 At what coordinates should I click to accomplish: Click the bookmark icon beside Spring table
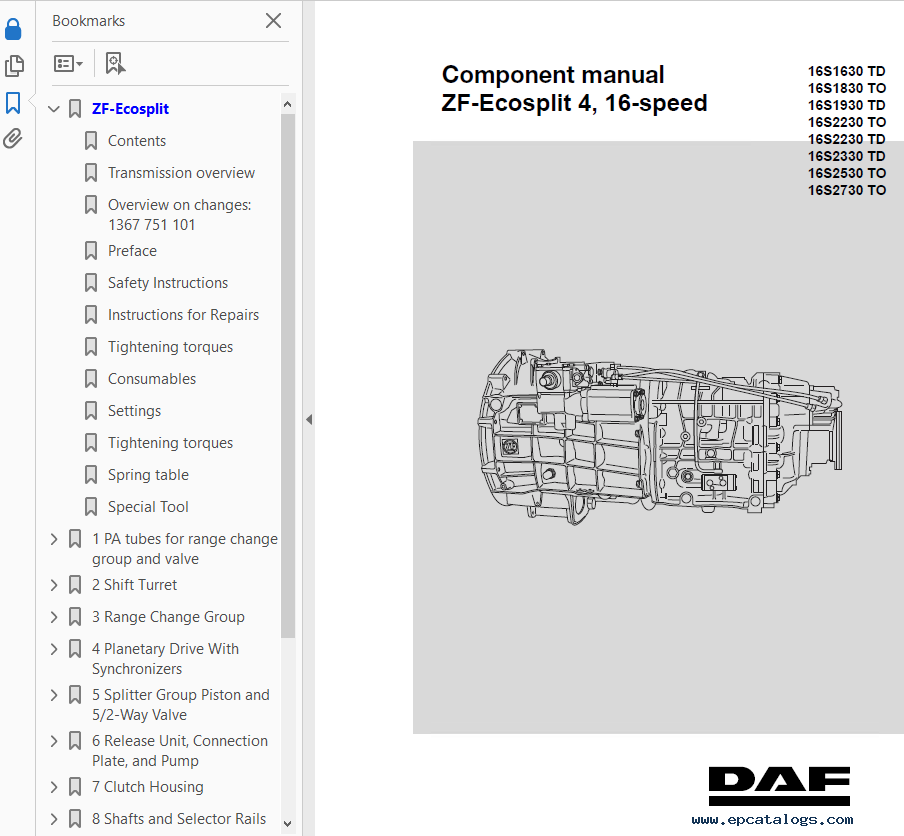click(91, 475)
